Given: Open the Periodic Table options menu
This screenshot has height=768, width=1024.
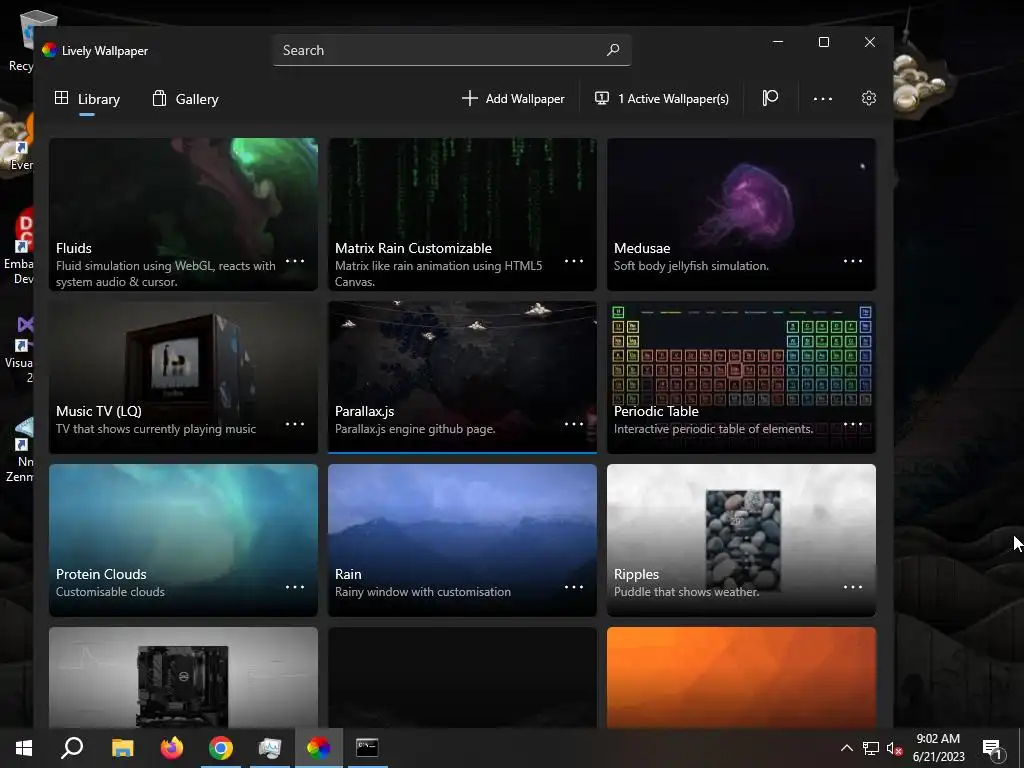Looking at the screenshot, I should (x=853, y=424).
